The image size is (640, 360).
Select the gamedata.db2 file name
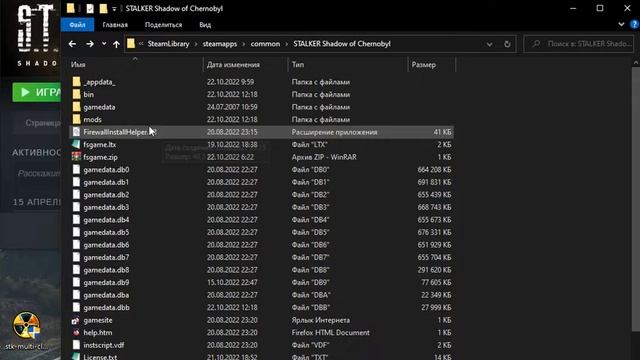[106, 195]
